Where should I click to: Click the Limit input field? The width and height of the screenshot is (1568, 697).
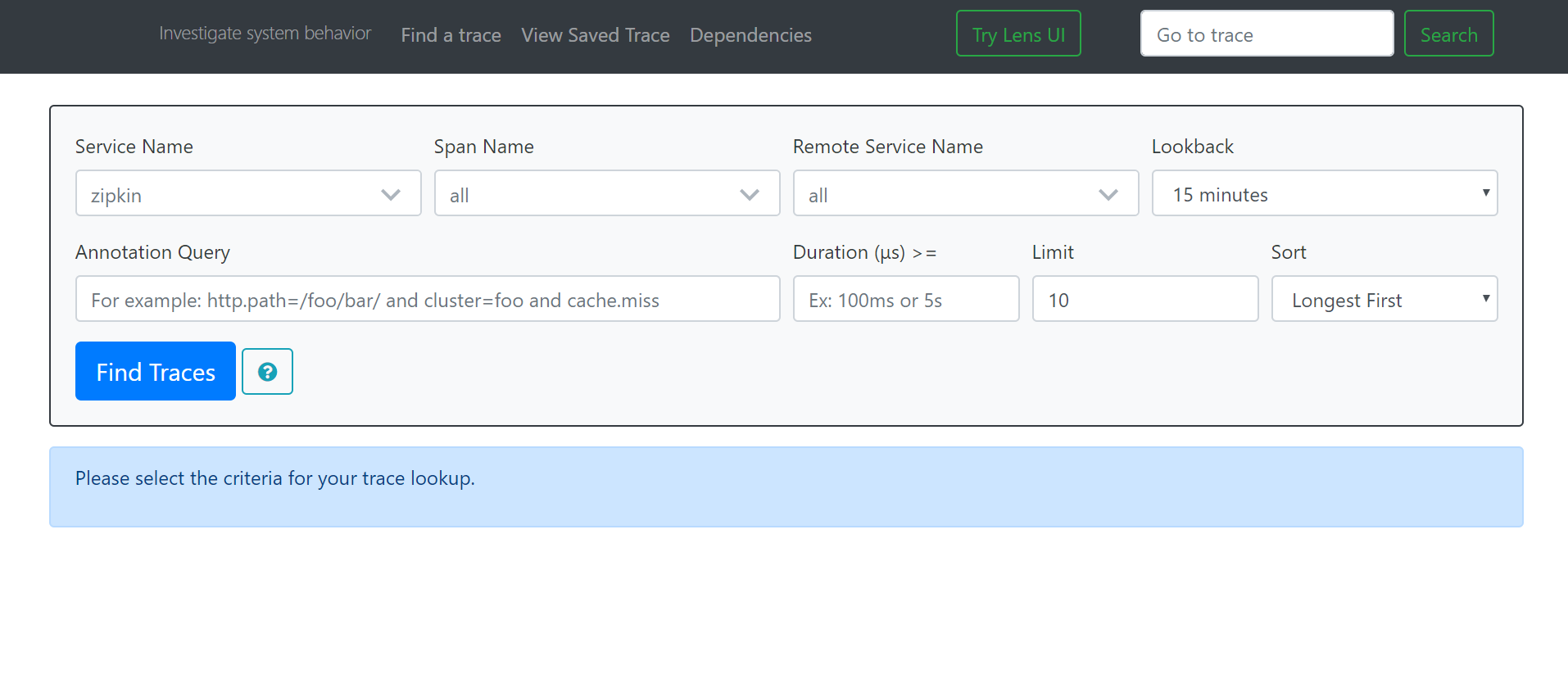point(1144,299)
